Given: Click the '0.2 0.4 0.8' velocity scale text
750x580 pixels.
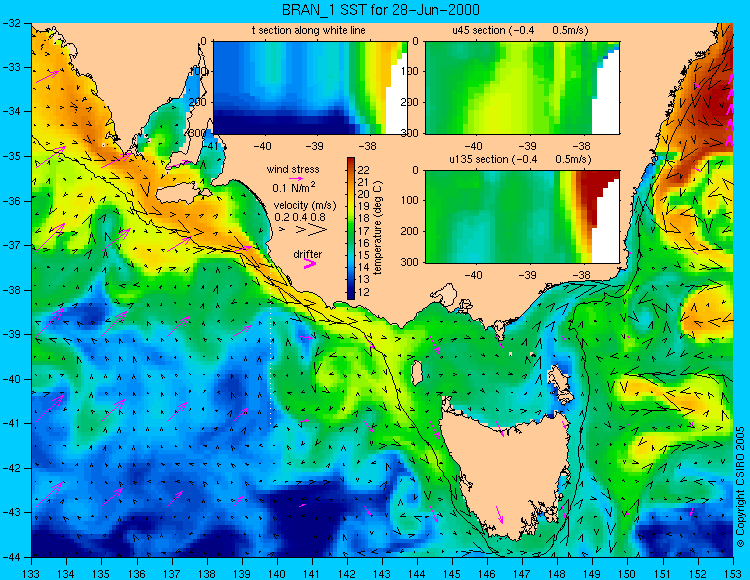Looking at the screenshot, I should [300, 217].
